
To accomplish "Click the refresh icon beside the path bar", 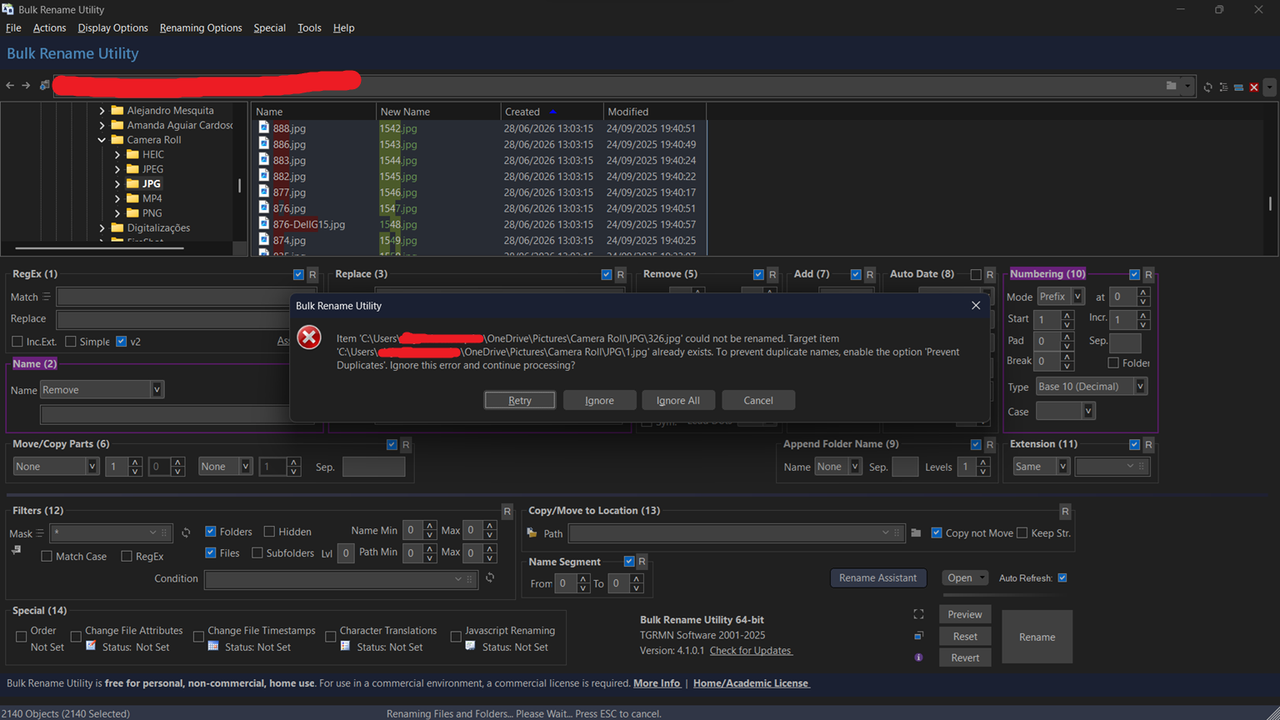I will click(x=1207, y=87).
